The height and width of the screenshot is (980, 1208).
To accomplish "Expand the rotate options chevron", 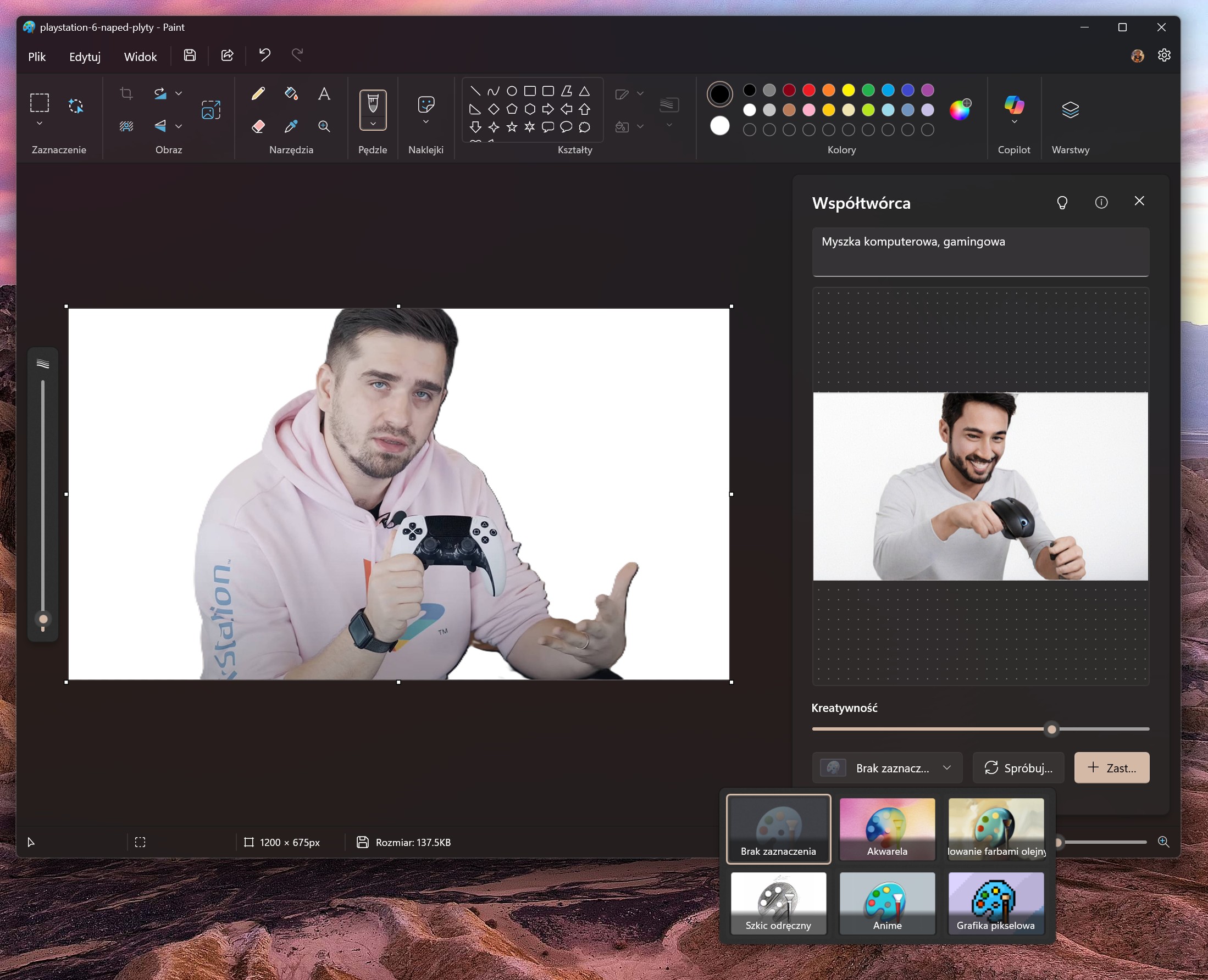I will coord(179,93).
